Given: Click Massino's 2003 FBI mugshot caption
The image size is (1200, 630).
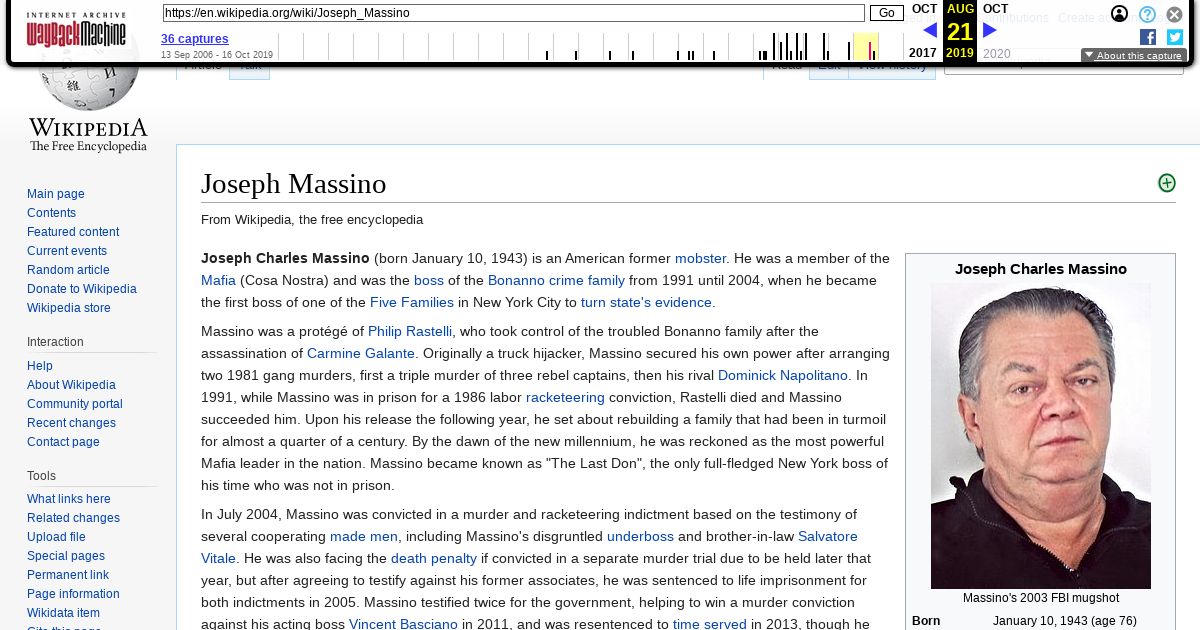Looking at the screenshot, I should (1041, 598).
